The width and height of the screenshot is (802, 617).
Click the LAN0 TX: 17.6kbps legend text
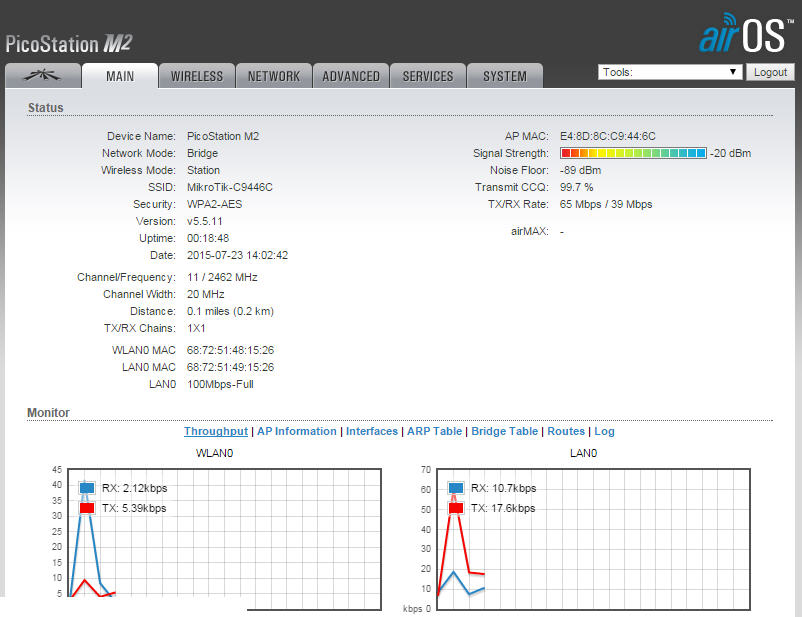click(503, 508)
